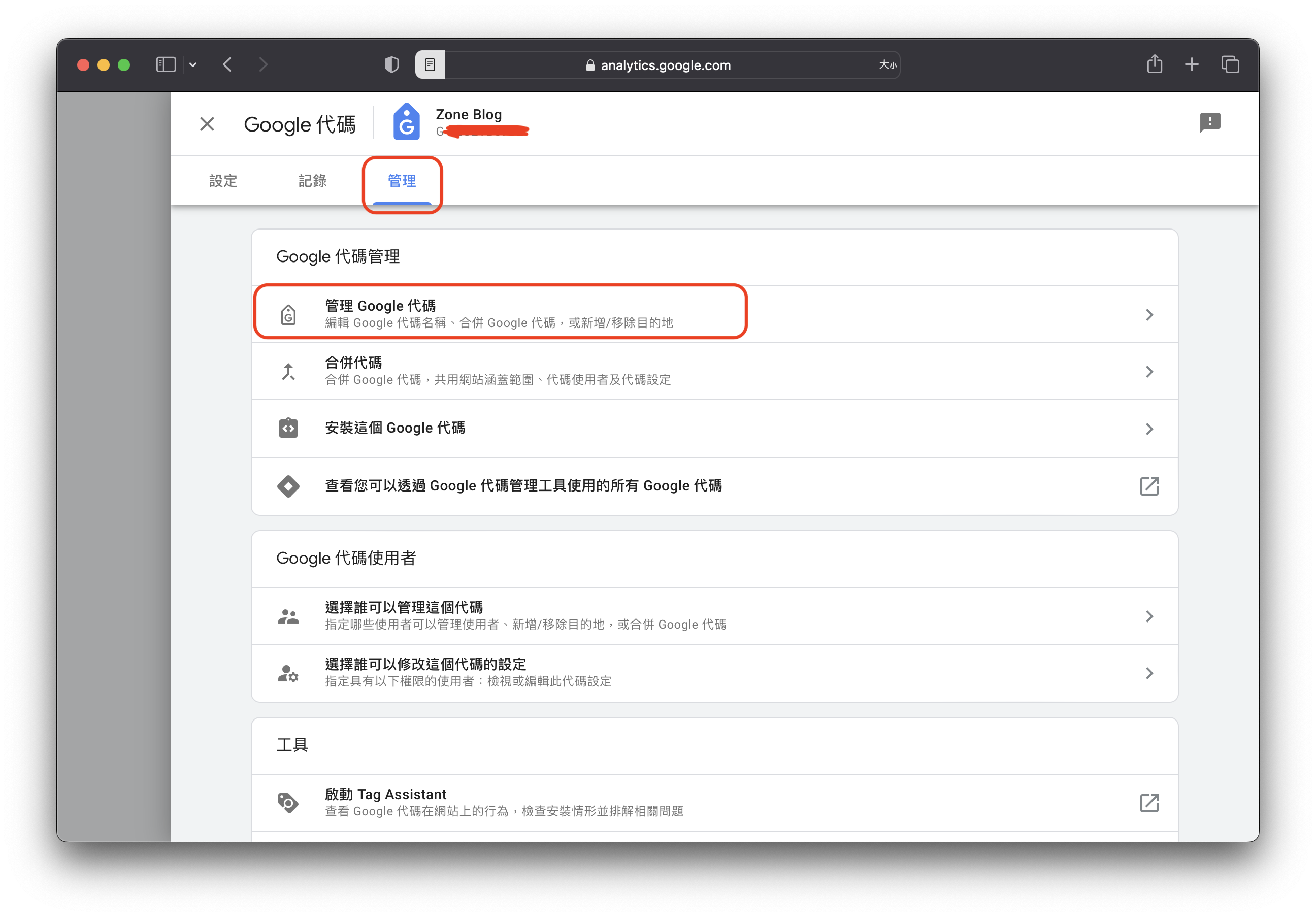Click the merge icon beside 合併代碼
Screen dimensions: 1316x917
coord(288,371)
